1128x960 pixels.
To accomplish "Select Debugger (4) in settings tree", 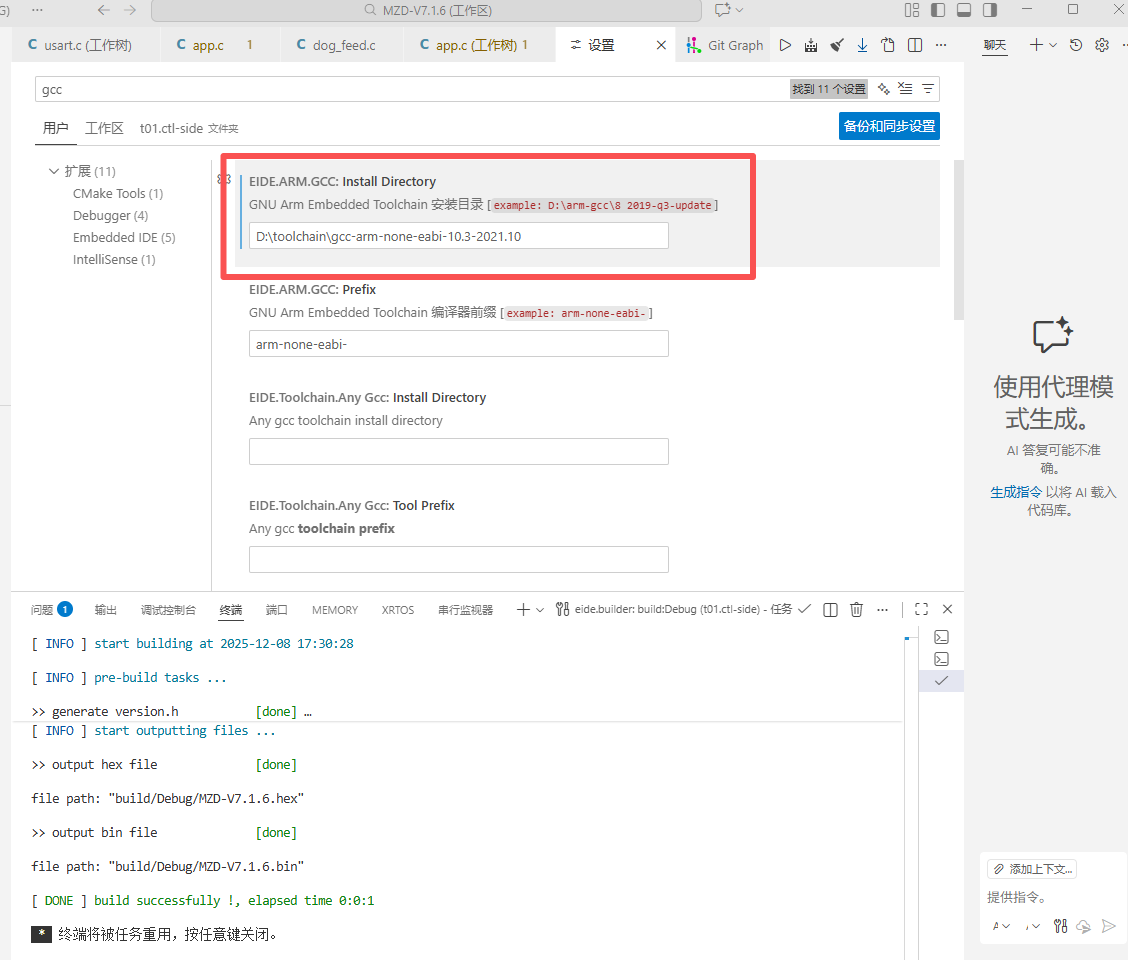I will (110, 216).
